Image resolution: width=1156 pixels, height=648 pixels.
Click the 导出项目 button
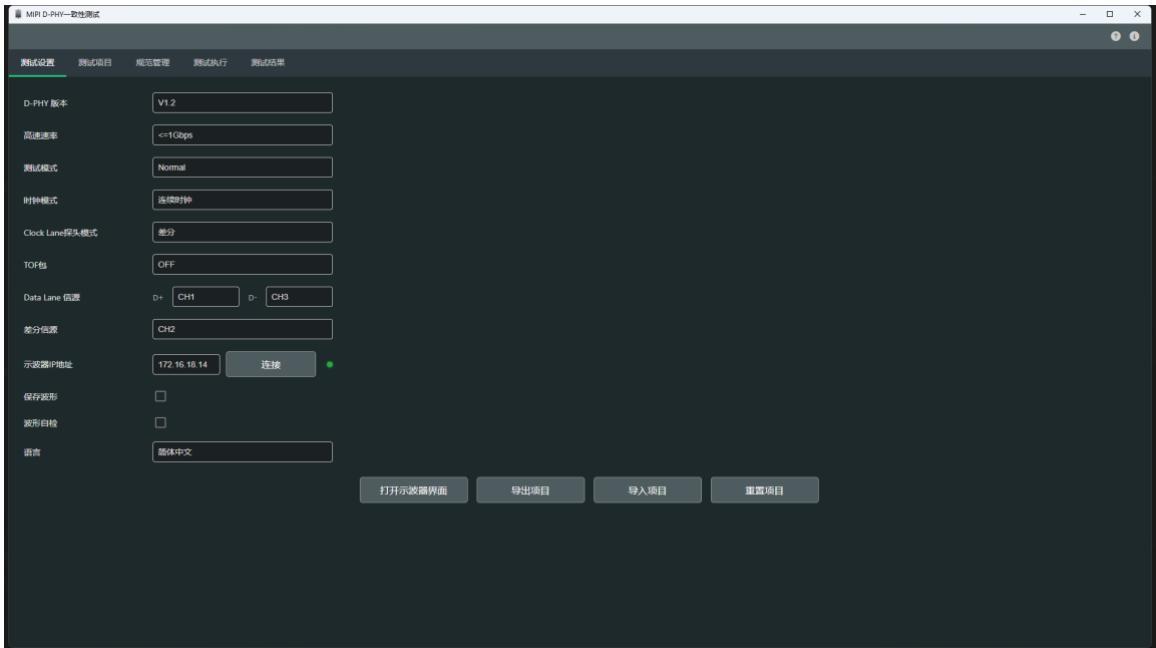coord(531,490)
